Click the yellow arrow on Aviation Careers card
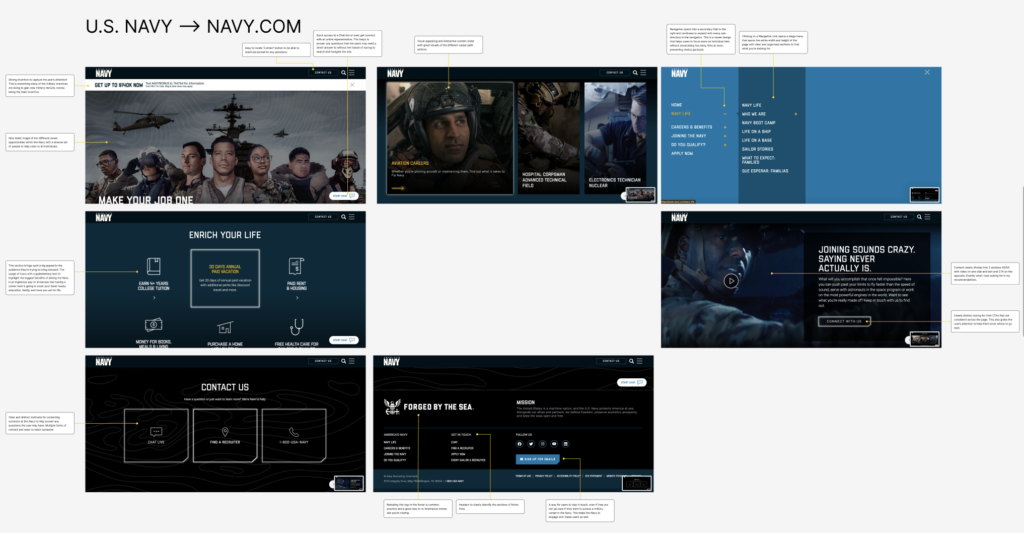 tap(398, 188)
